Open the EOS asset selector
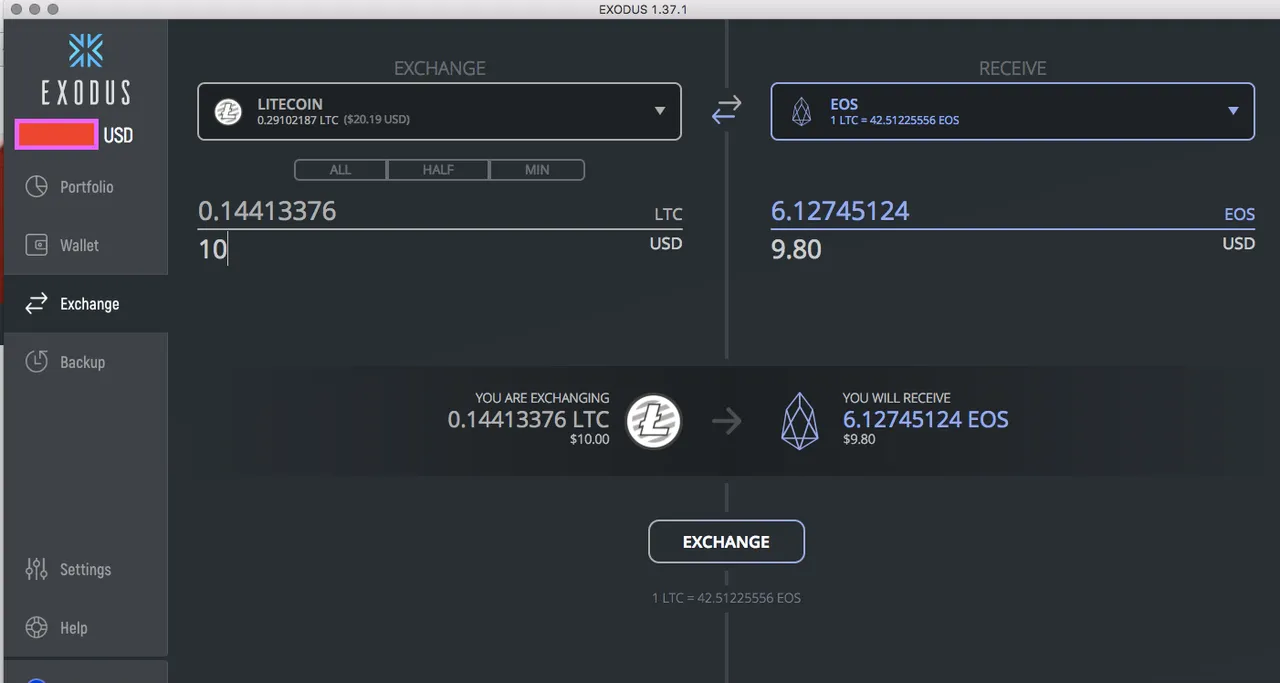Viewport: 1280px width, 683px height. pos(1012,111)
